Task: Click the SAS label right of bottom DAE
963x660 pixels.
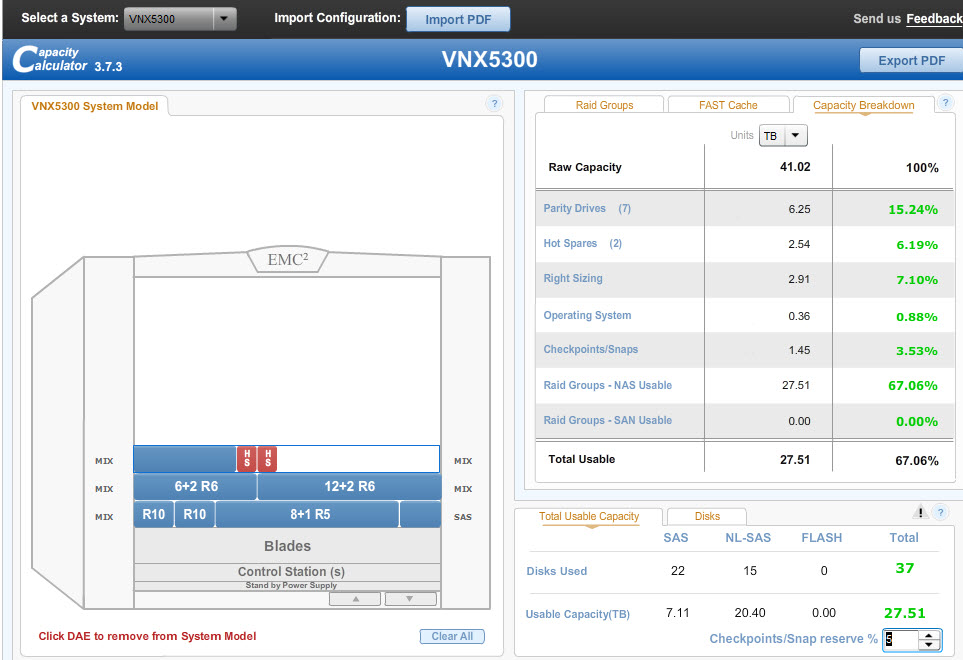Action: [462, 517]
